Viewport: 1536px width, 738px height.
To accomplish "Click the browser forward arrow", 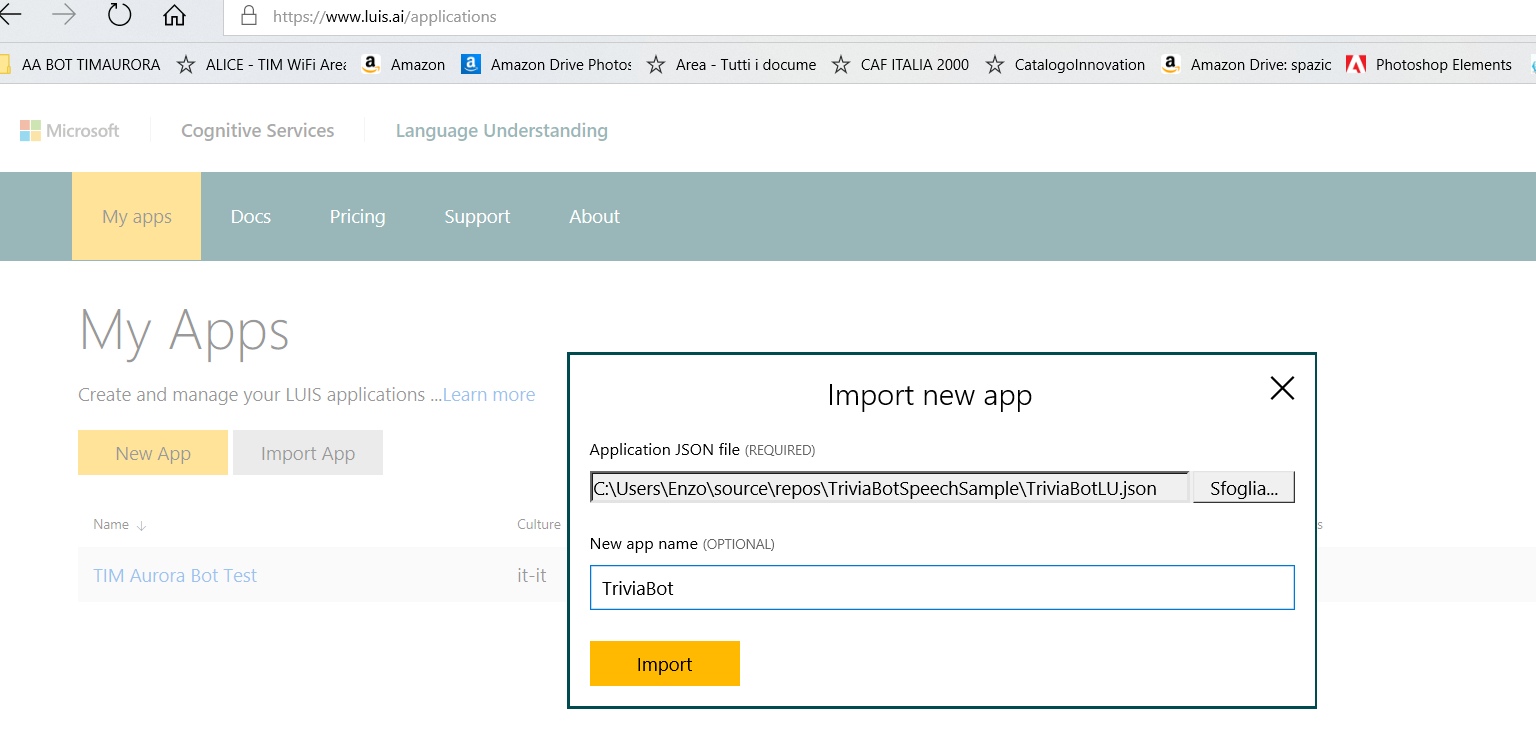I will click(64, 15).
